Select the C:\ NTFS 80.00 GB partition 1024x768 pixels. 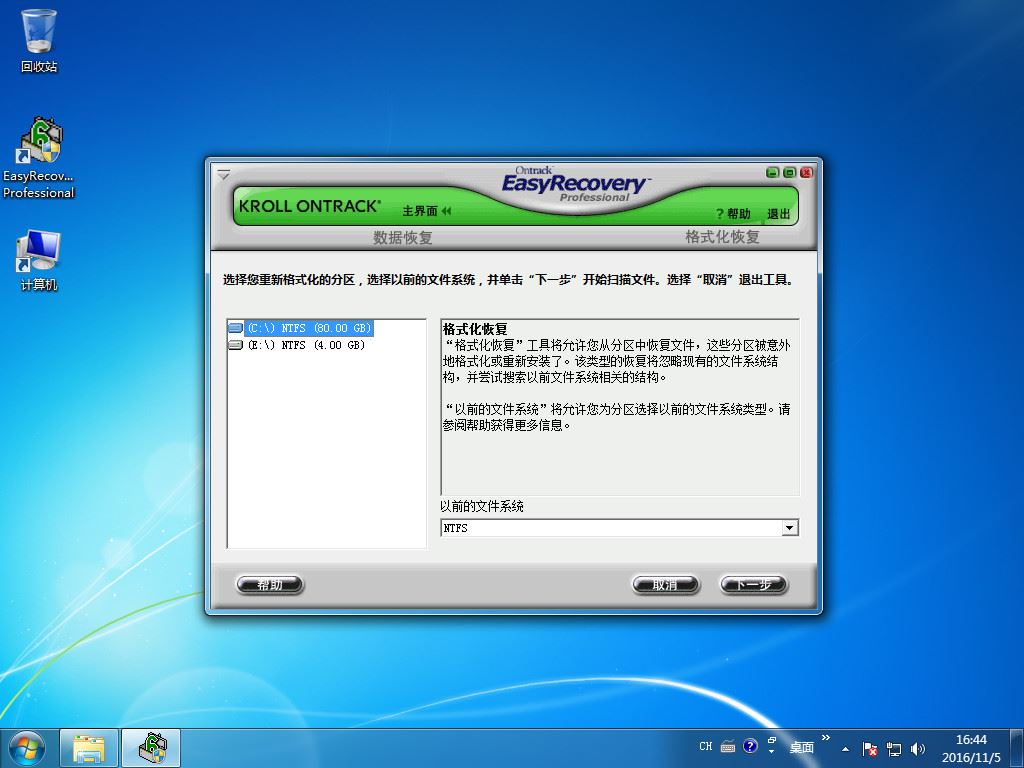[309, 328]
